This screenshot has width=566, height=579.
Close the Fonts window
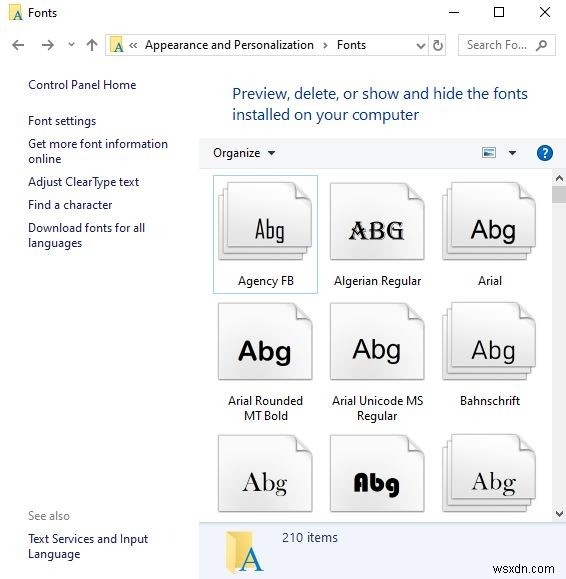[x=545, y=13]
